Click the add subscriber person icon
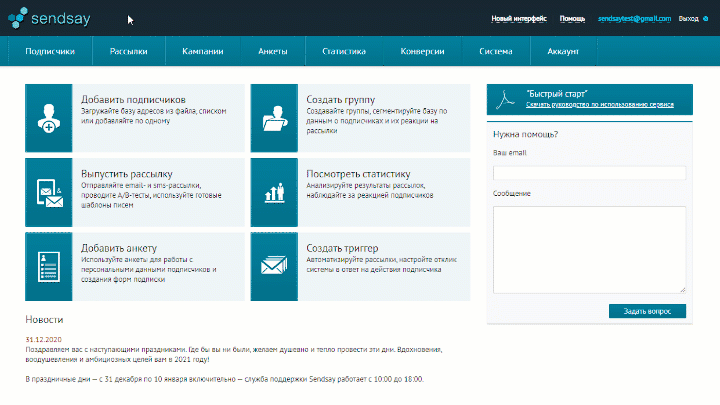 click(x=49, y=117)
